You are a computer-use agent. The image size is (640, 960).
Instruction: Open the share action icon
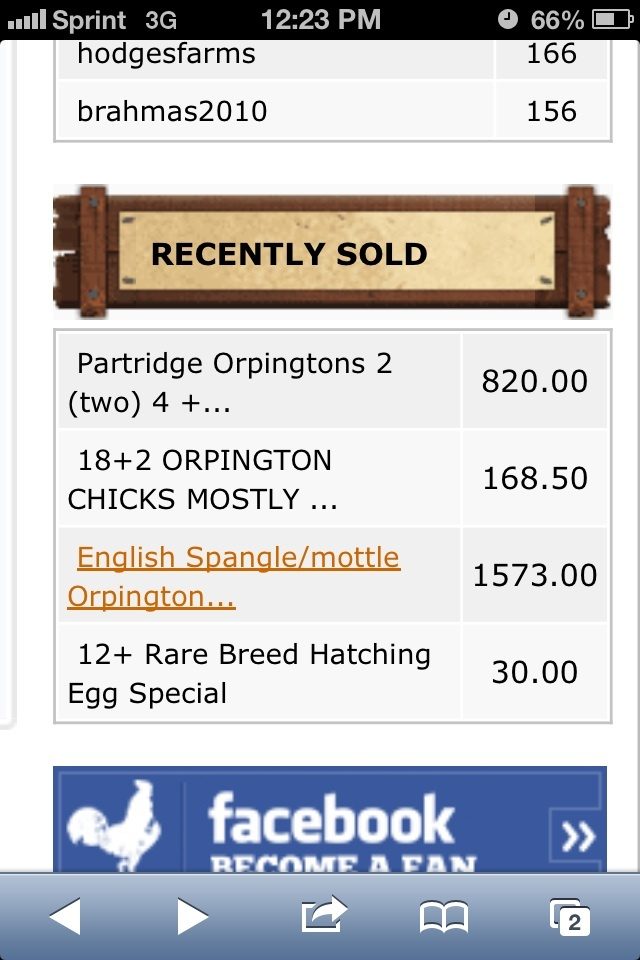tap(322, 913)
